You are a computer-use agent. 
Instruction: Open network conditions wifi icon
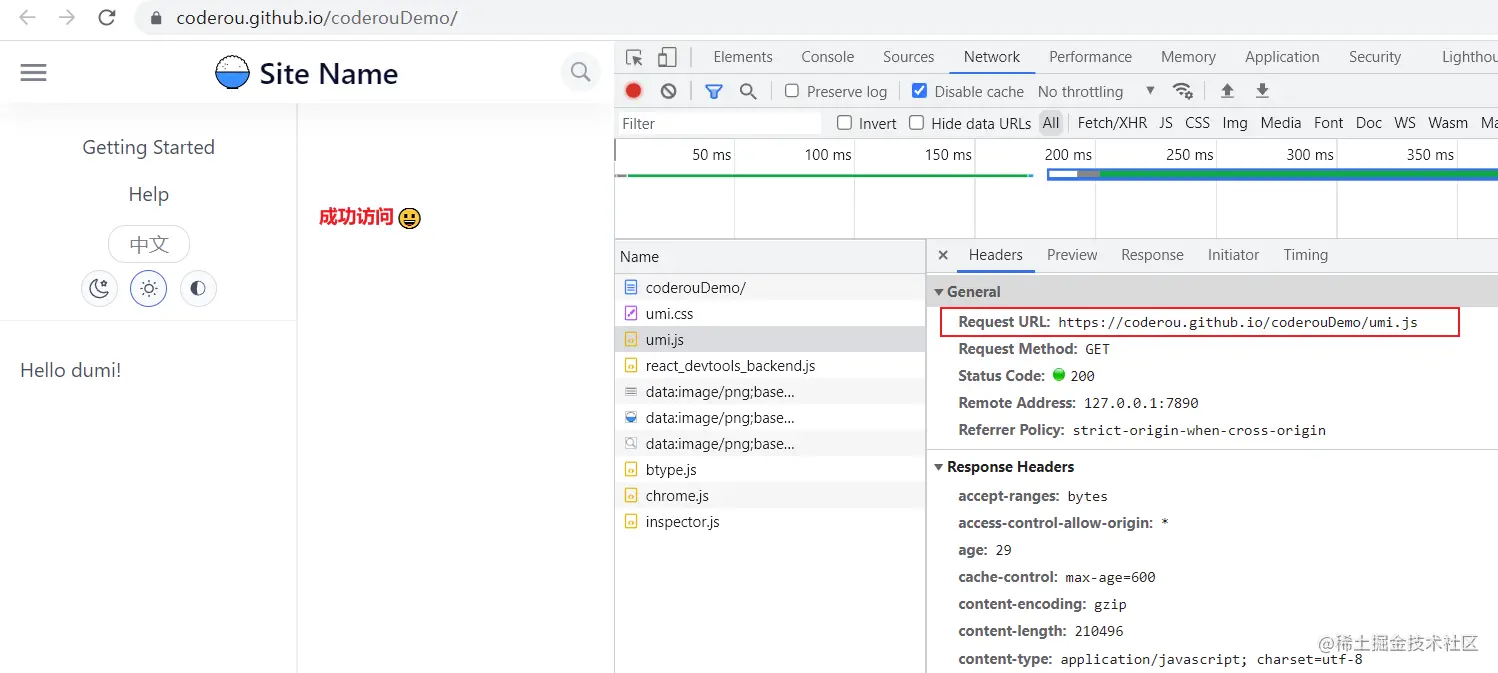[x=1183, y=91]
